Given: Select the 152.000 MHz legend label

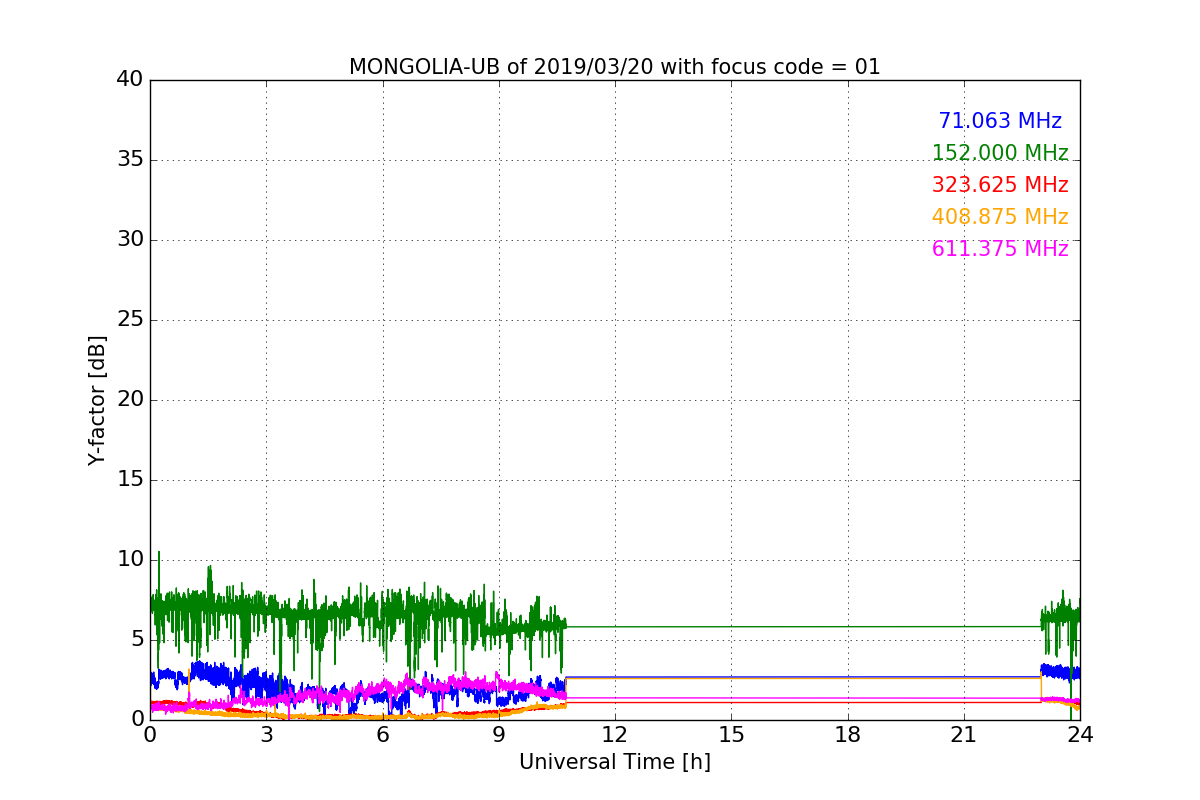Looking at the screenshot, I should 1000,153.
